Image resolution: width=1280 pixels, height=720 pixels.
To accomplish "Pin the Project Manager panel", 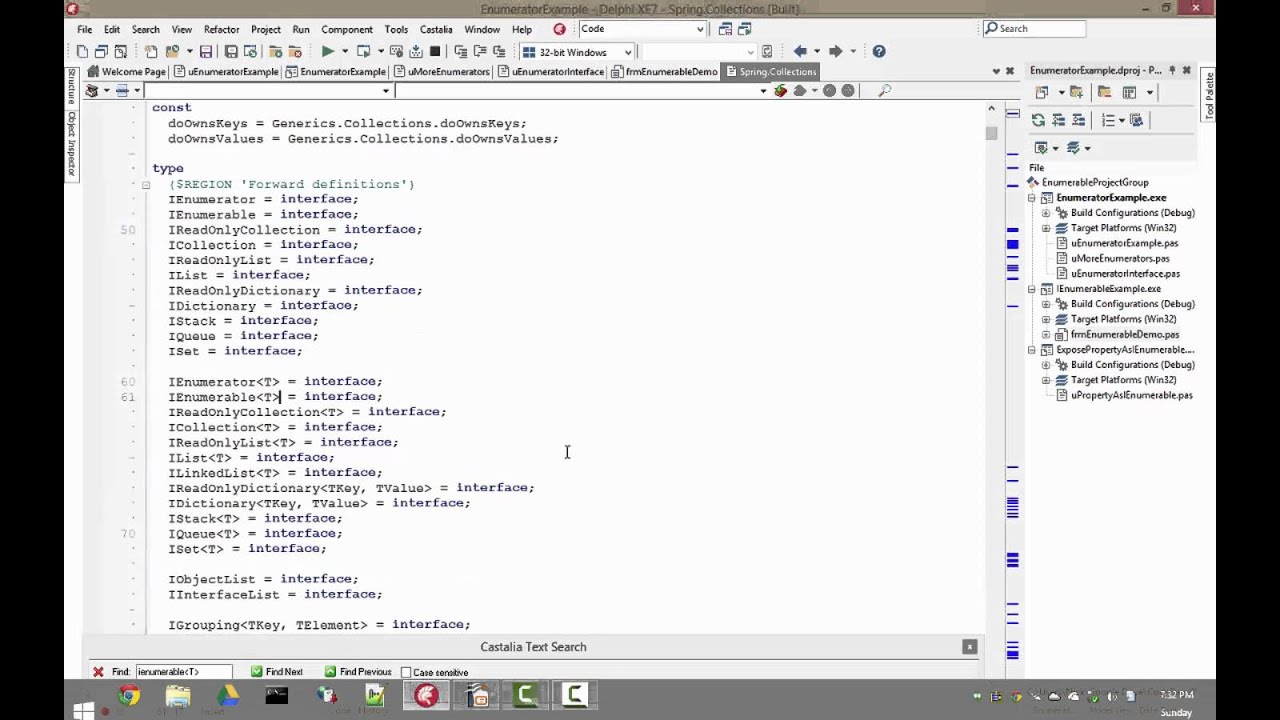I will point(1172,71).
